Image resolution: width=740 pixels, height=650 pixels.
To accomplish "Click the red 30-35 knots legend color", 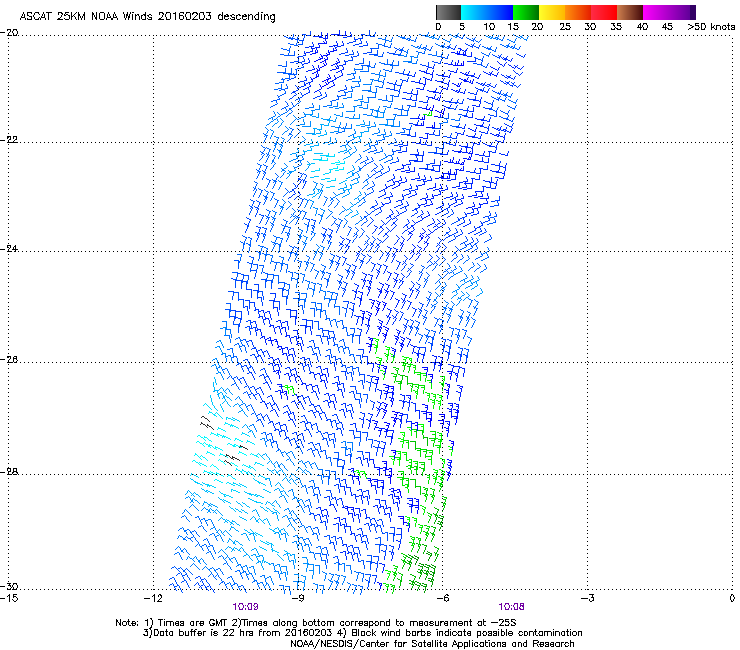I will (x=604, y=12).
